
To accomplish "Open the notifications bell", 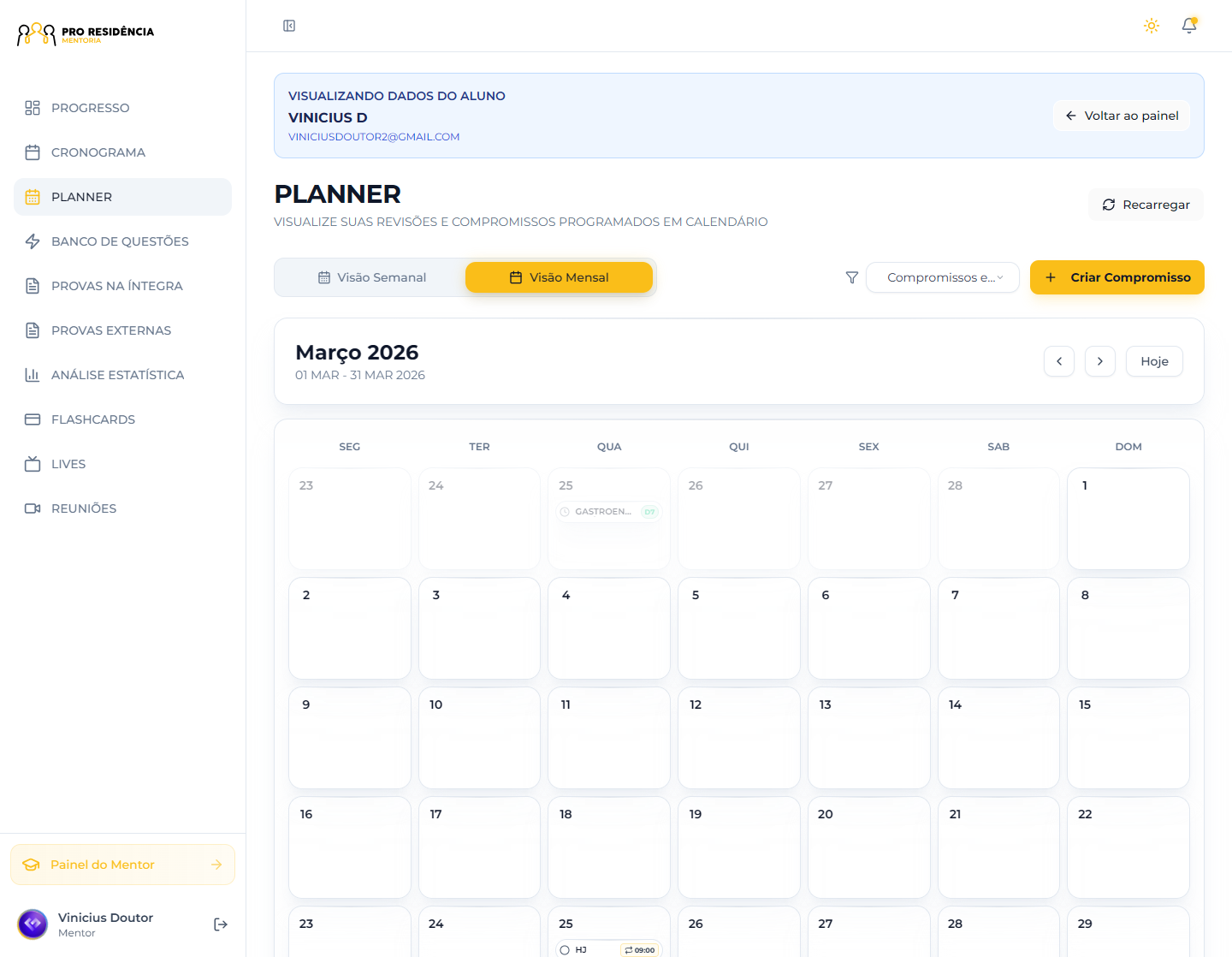I will [1189, 26].
